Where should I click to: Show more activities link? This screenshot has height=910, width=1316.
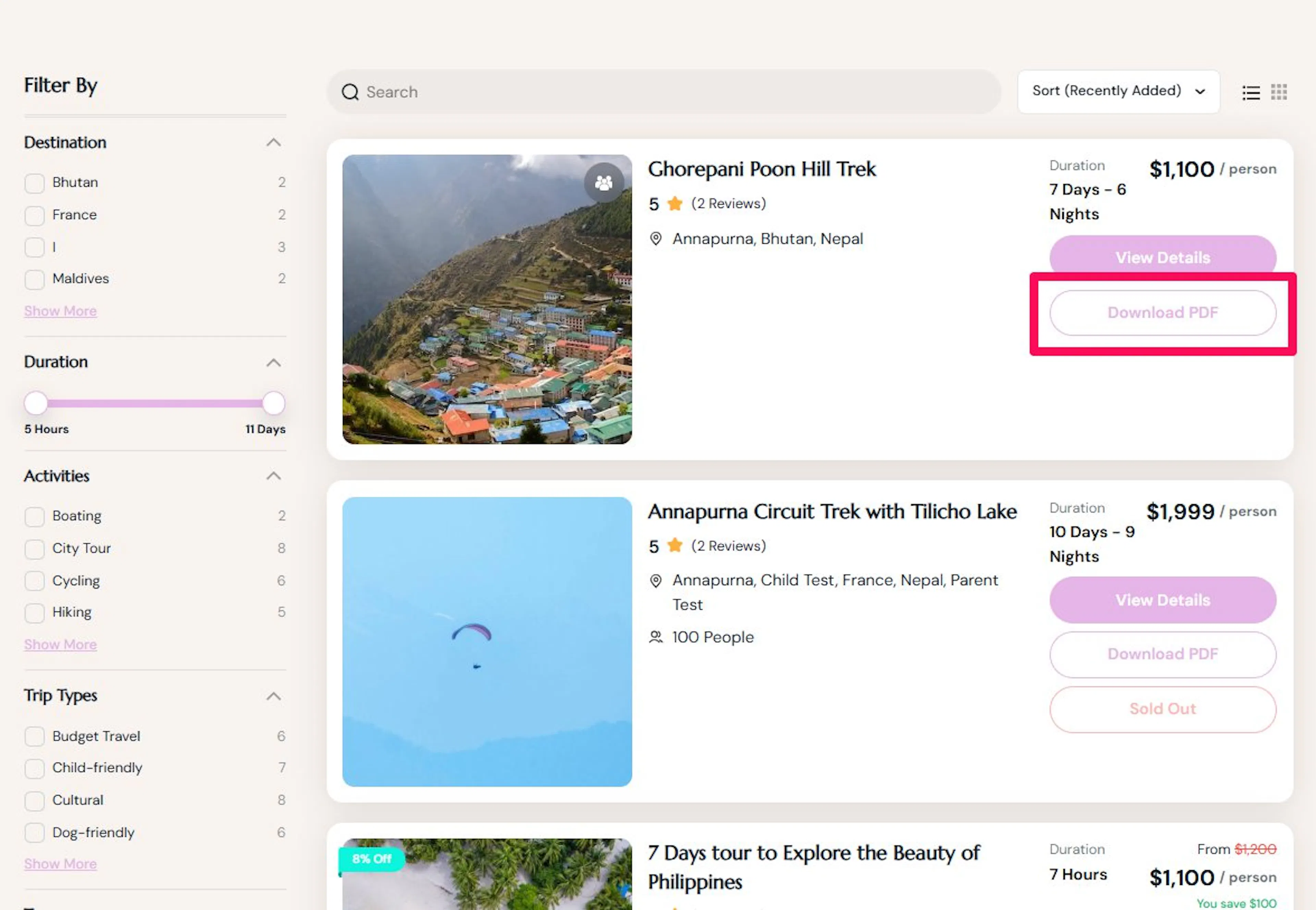[60, 645]
